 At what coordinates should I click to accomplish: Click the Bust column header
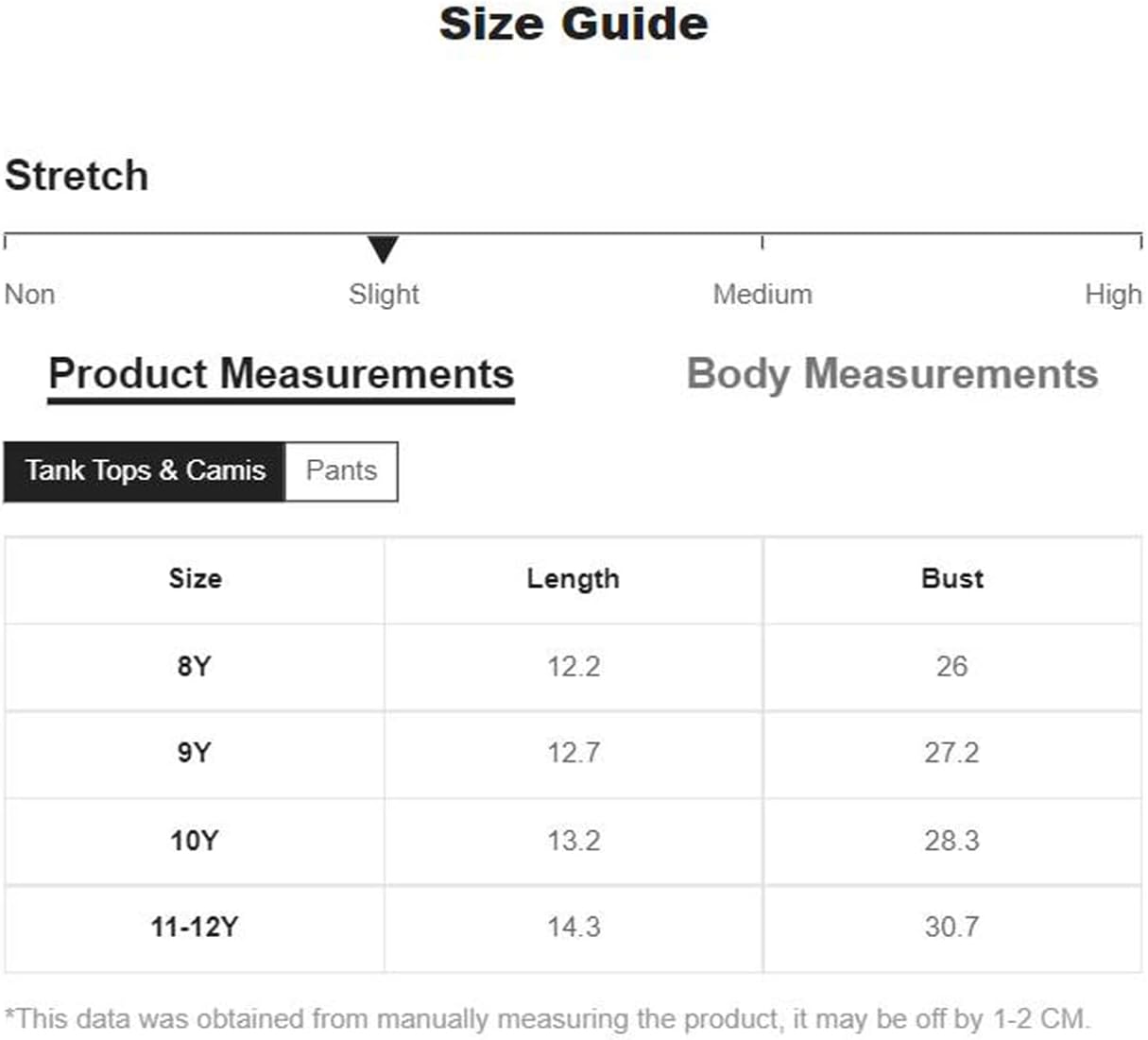pos(952,579)
